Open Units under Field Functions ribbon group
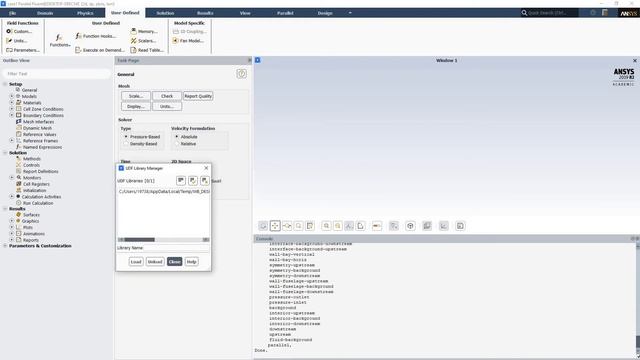 pos(17,41)
